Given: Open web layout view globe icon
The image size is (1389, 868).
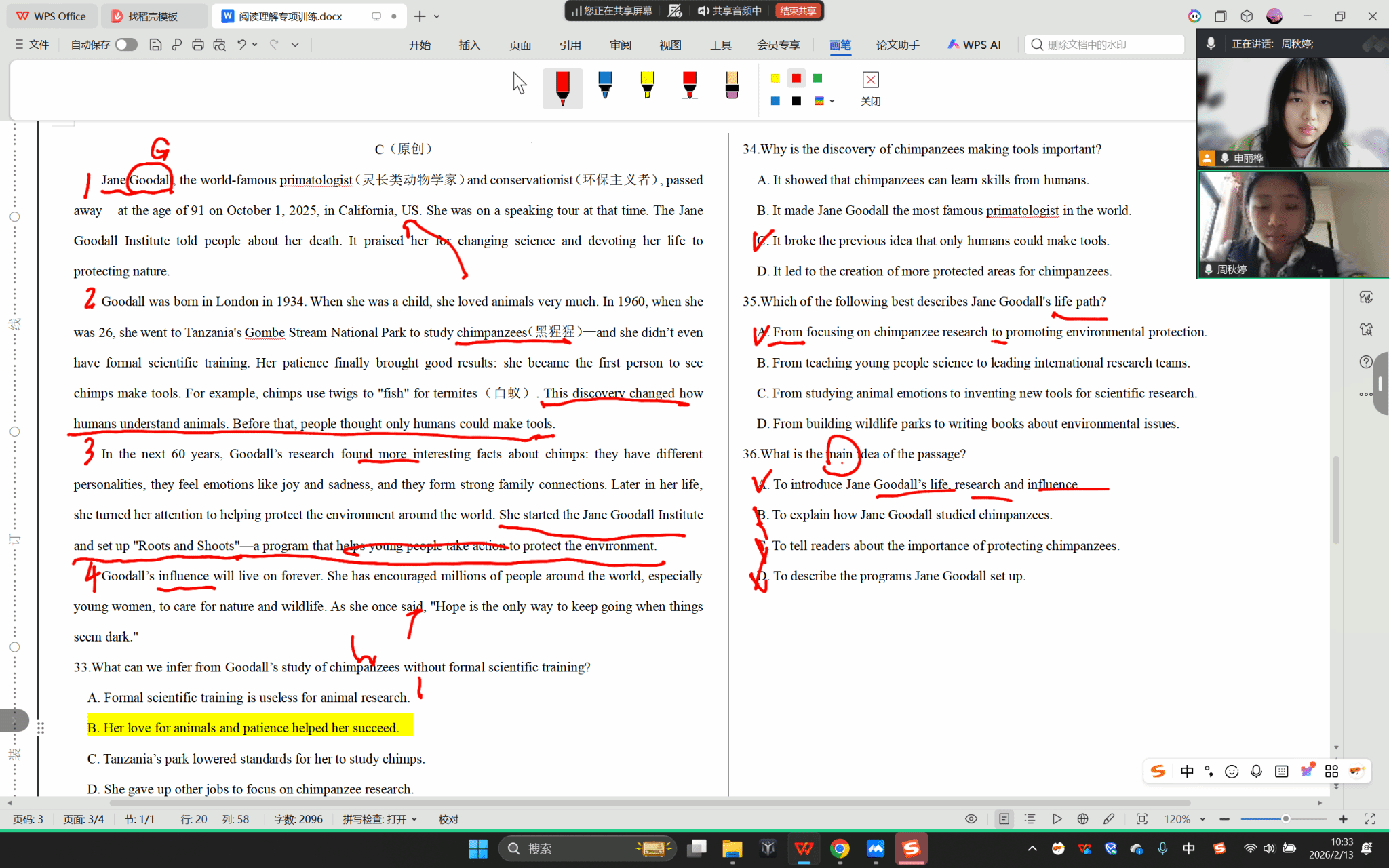Looking at the screenshot, I should point(1083,819).
